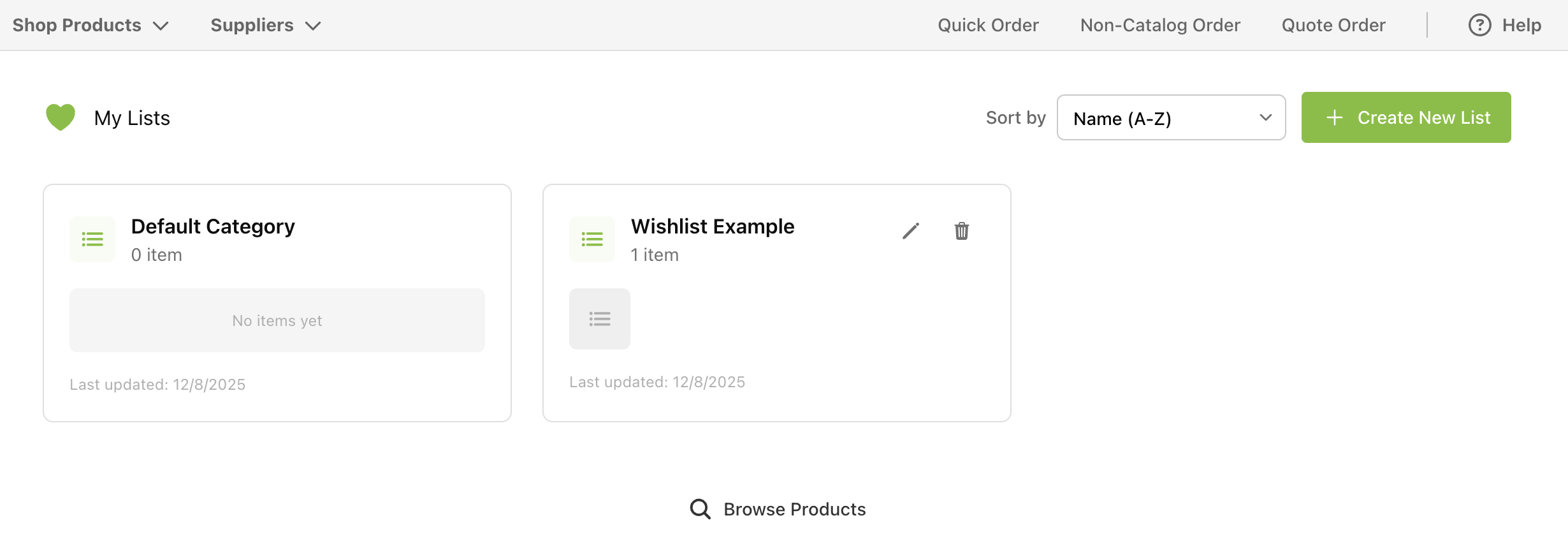Click the green heart icon beside My Lists
Image resolution: width=1568 pixels, height=555 pixels.
tap(61, 117)
